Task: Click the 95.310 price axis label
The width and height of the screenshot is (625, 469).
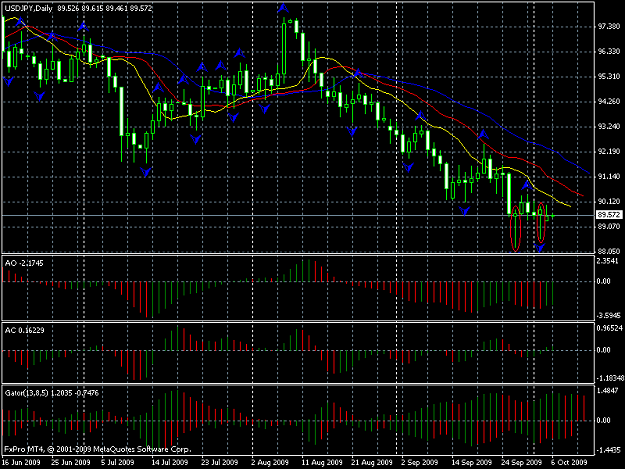Action: (609, 76)
